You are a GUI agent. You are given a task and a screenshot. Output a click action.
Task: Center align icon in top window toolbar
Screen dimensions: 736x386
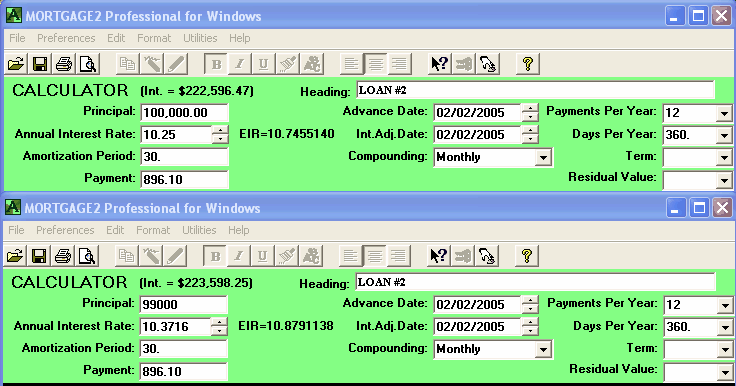(376, 64)
